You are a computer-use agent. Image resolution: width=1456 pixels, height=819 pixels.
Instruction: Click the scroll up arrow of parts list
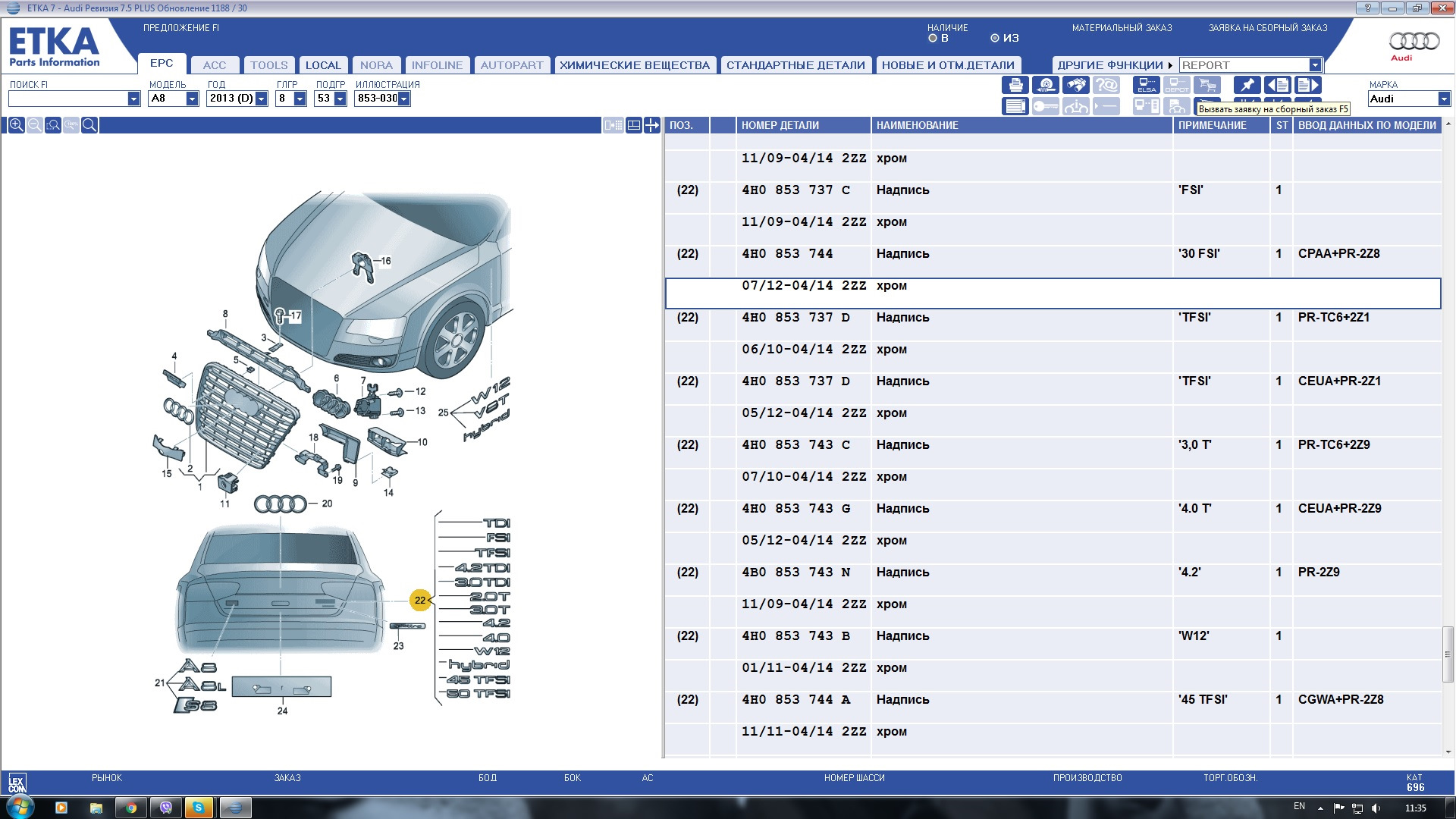[x=1448, y=124]
